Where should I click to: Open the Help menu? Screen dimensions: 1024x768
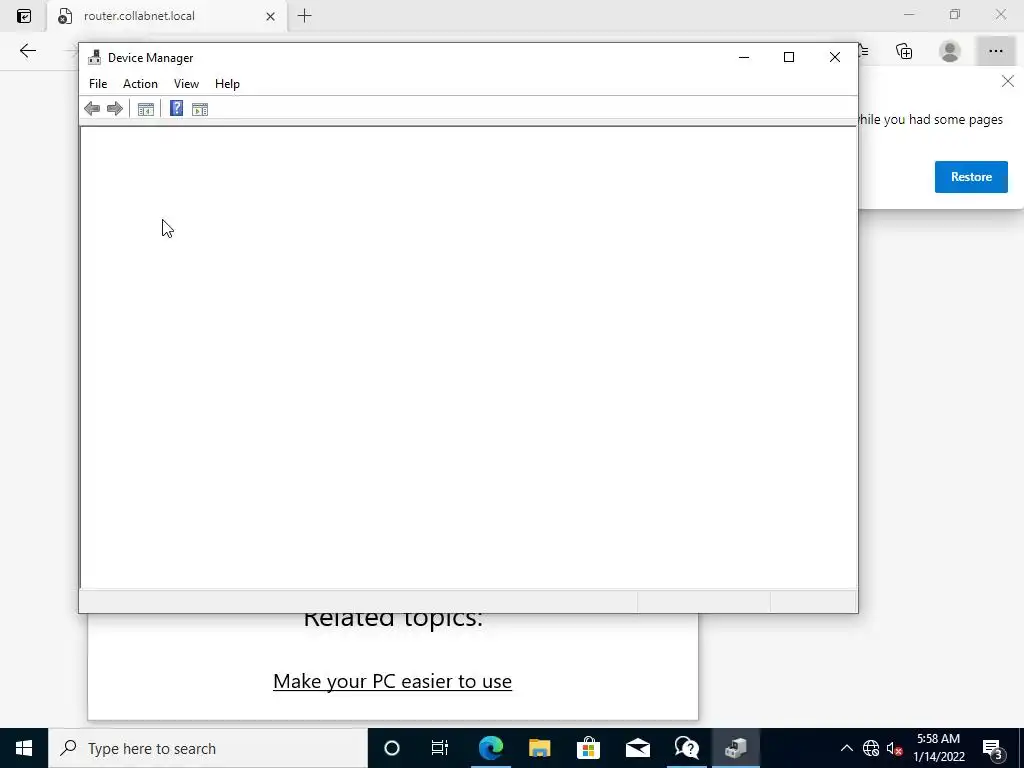pyautogui.click(x=227, y=84)
